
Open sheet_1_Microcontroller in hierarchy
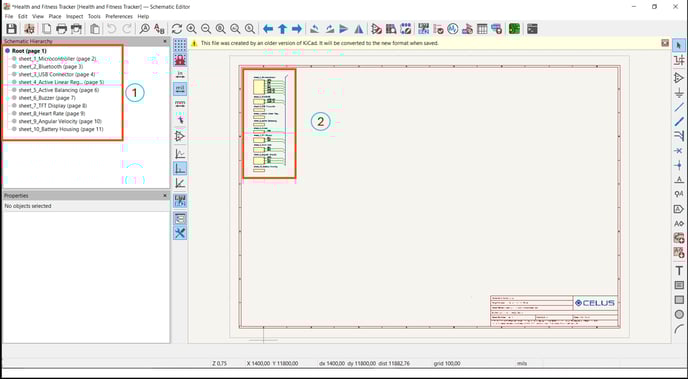tap(57, 59)
